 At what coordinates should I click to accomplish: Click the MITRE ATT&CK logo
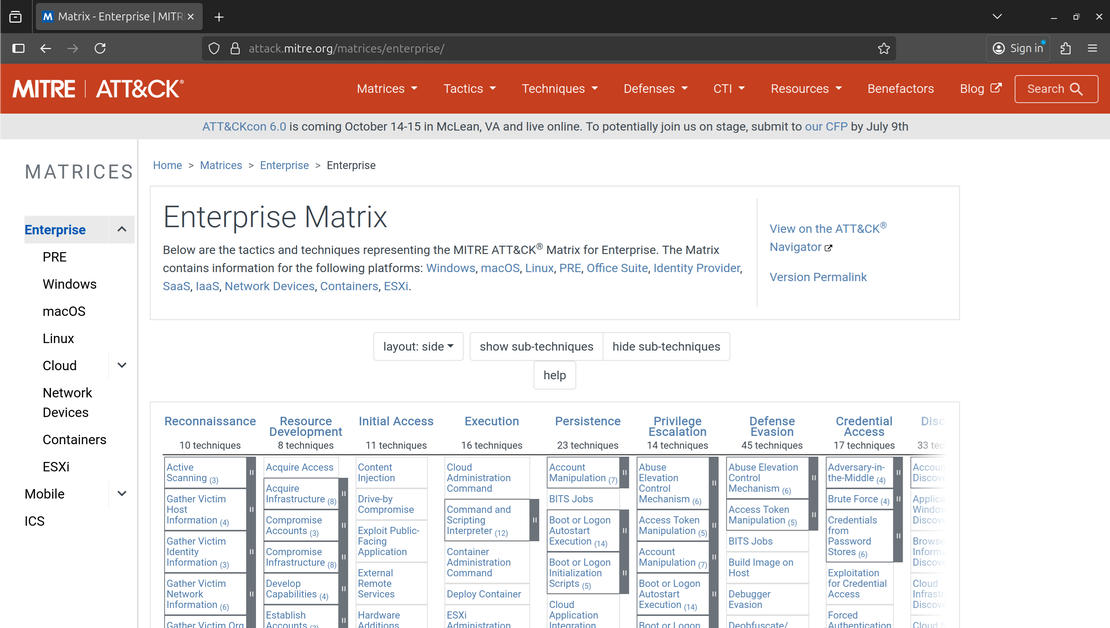(x=97, y=88)
